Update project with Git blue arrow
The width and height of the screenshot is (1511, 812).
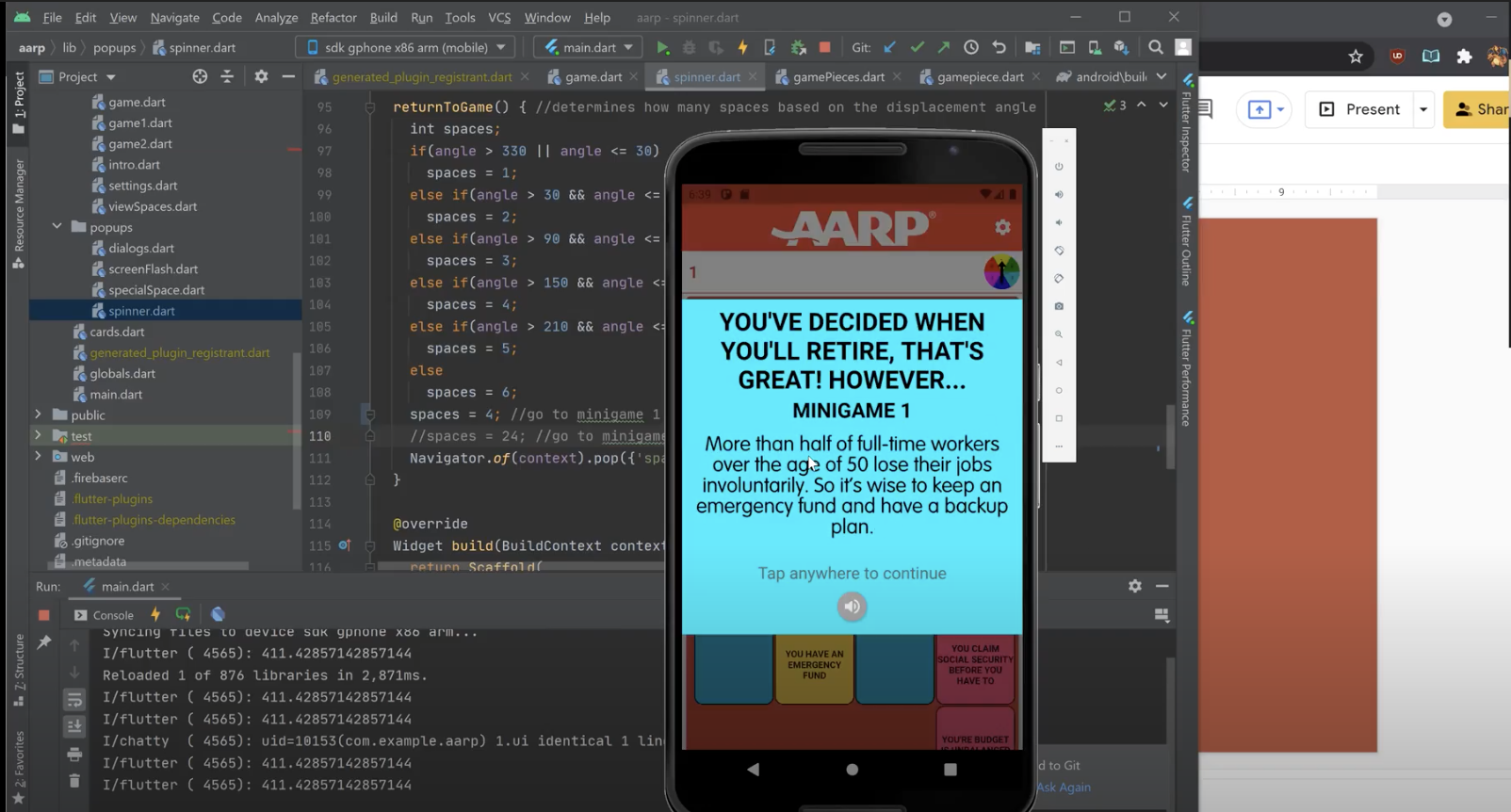pos(889,47)
